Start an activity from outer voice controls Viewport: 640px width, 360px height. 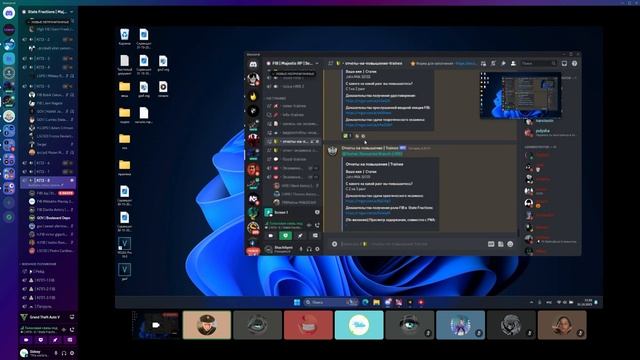click(x=55, y=340)
